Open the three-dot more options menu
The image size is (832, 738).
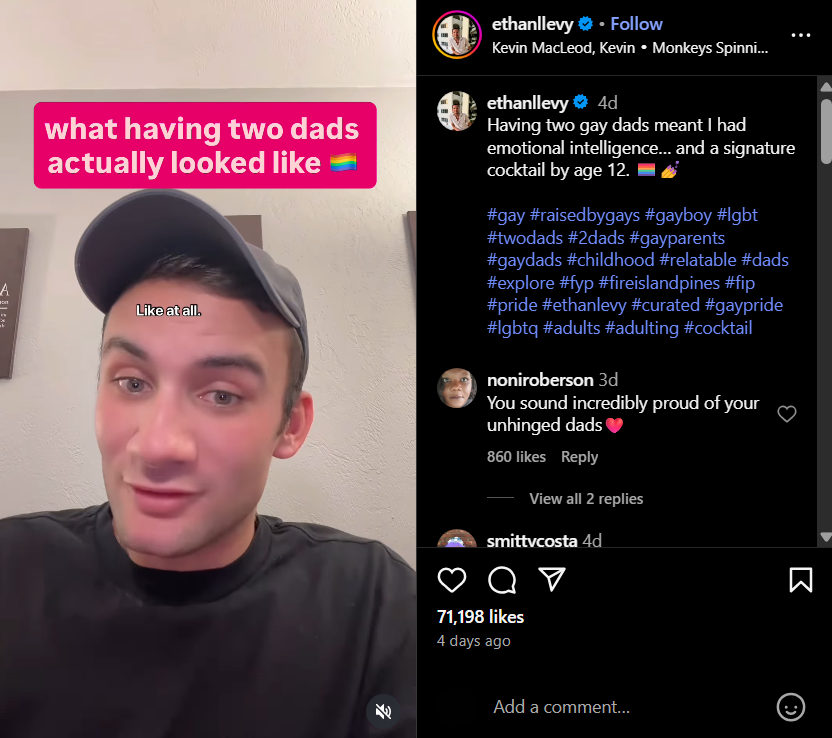click(801, 35)
